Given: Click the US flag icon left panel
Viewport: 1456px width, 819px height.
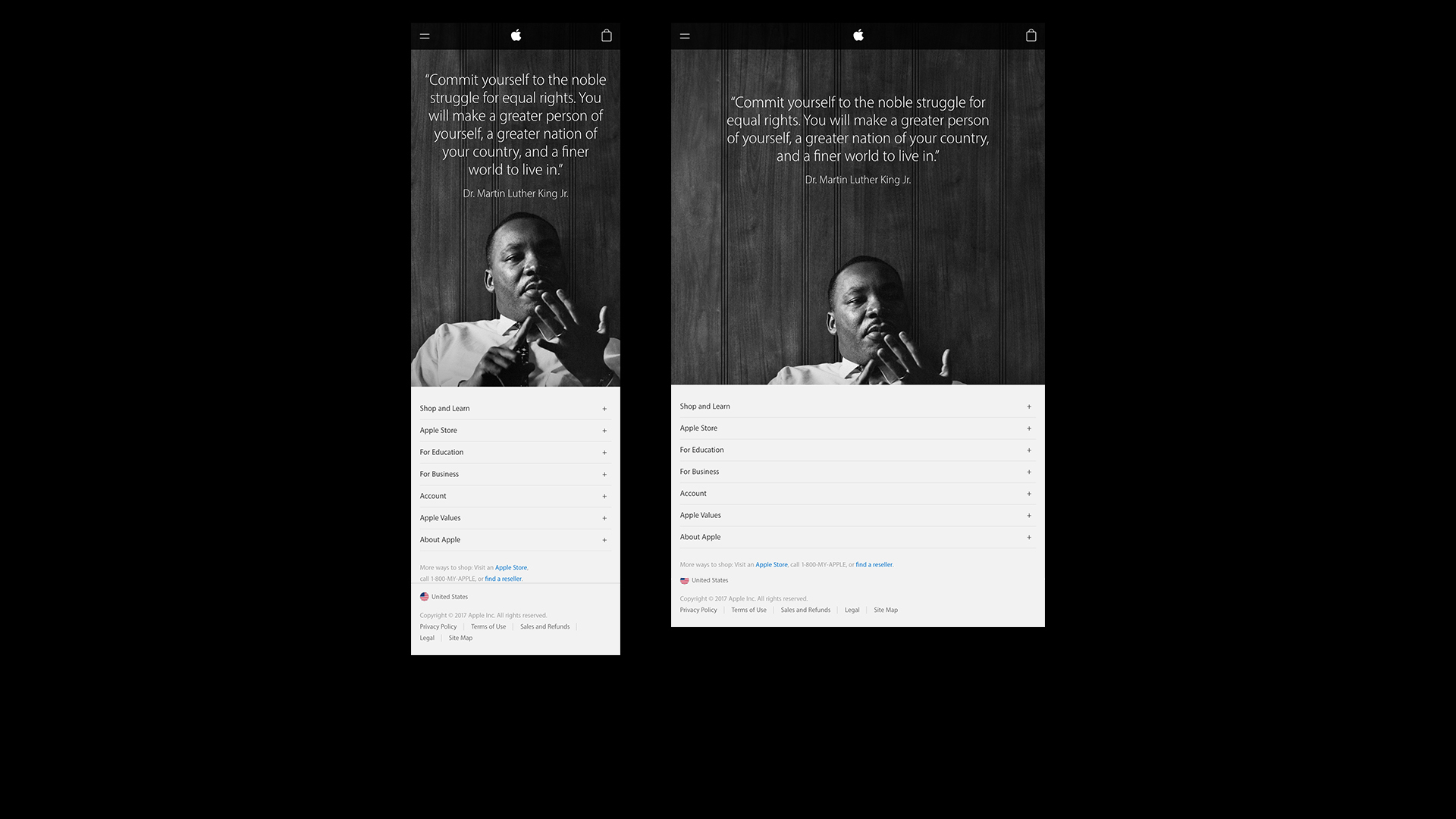Looking at the screenshot, I should click(x=424, y=597).
